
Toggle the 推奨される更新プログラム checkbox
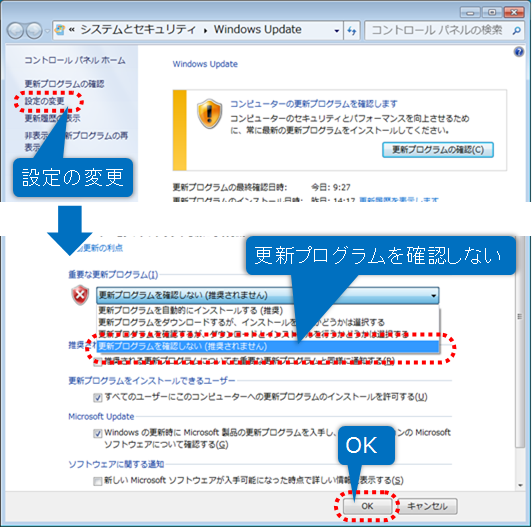point(98,362)
